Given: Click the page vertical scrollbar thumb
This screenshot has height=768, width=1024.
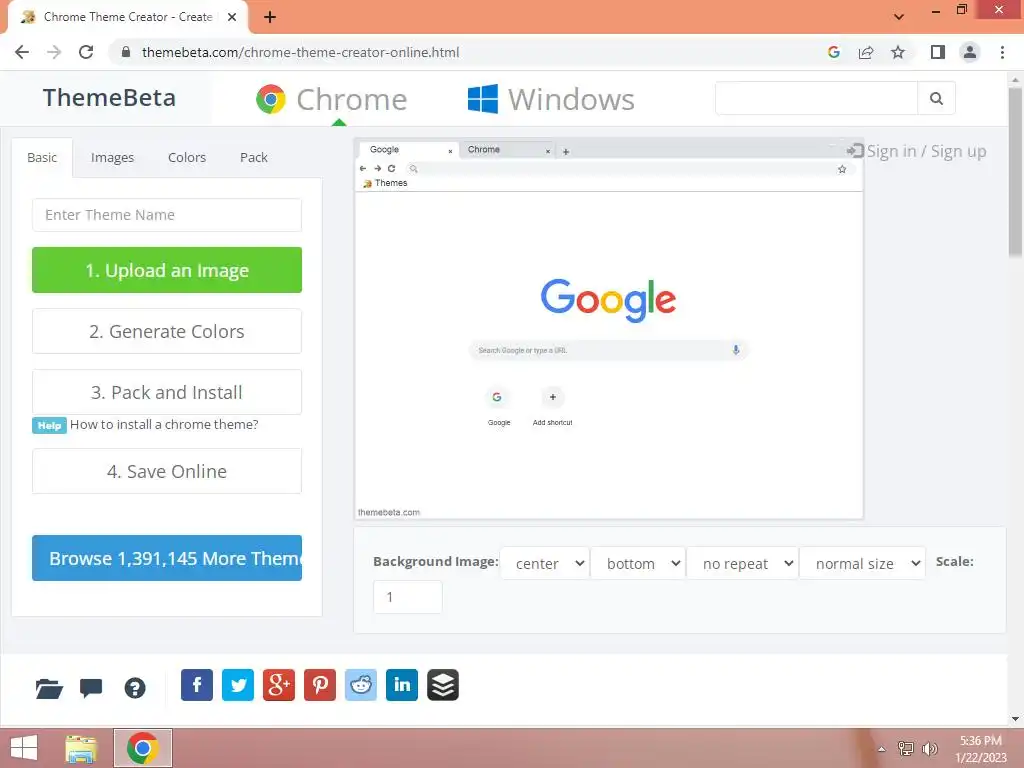Looking at the screenshot, I should 1015,171.
